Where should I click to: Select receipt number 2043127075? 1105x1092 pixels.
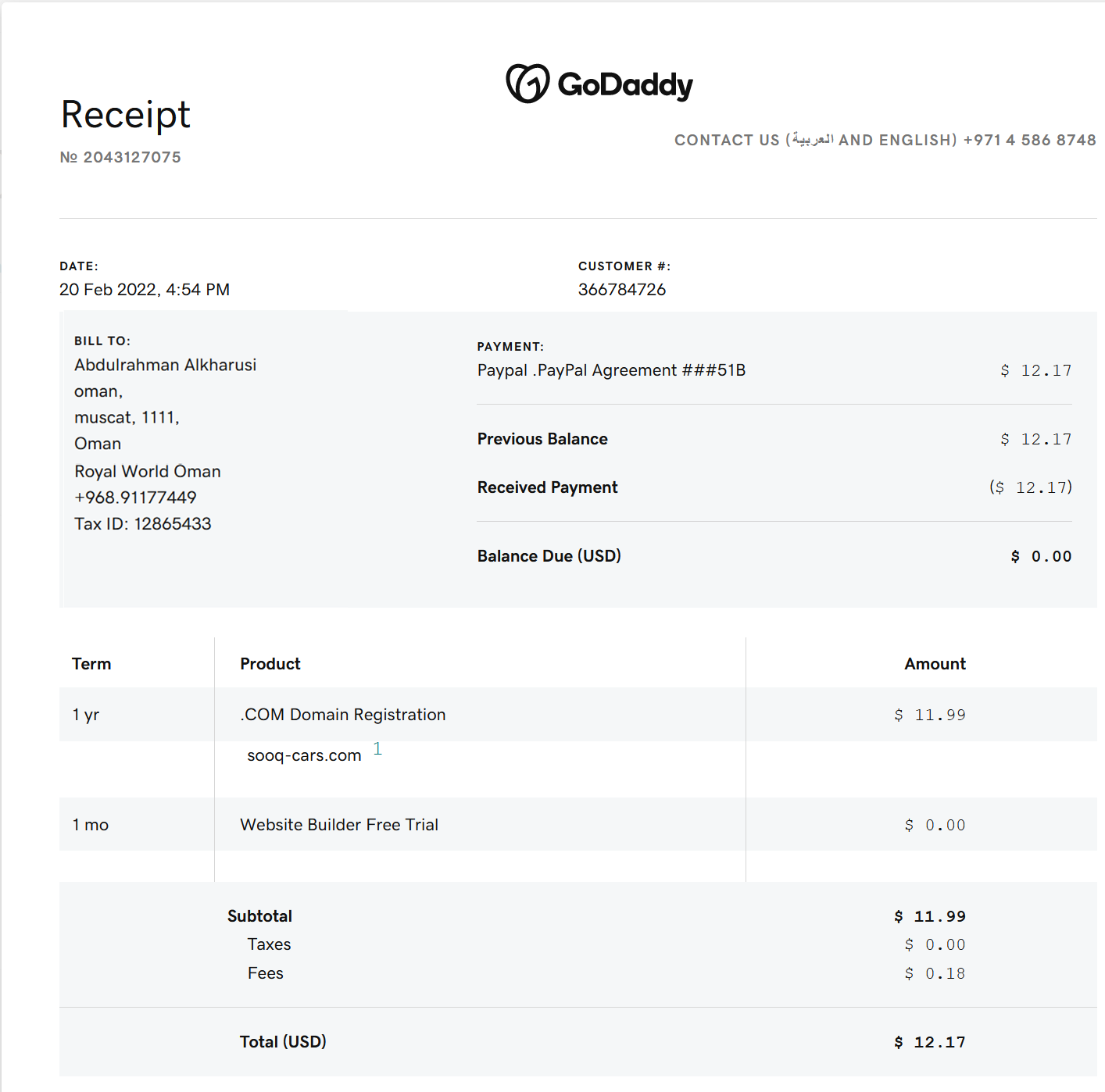[131, 157]
